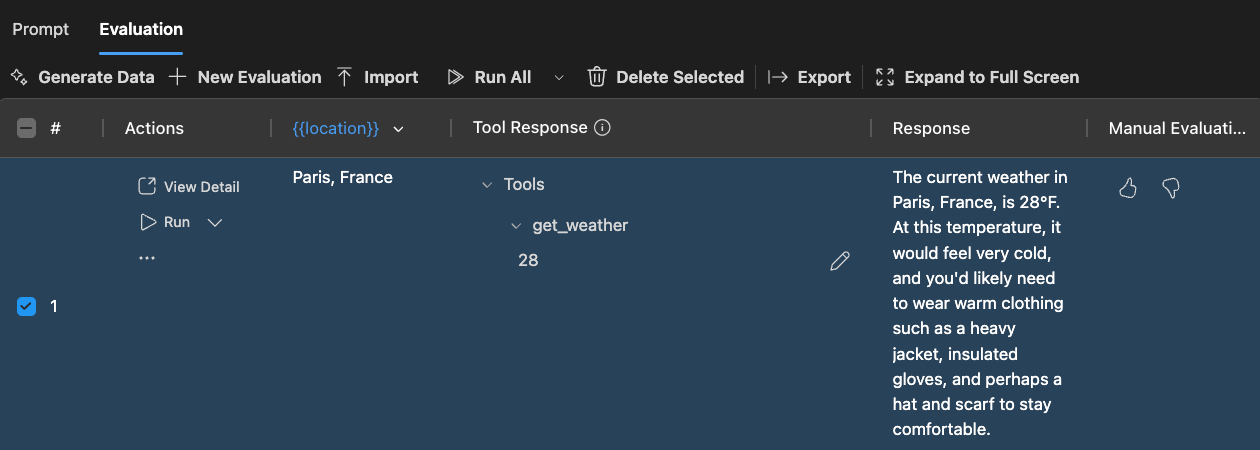This screenshot has height=450, width=1260.
Task: Collapse the Tools tree node
Action: pos(487,185)
